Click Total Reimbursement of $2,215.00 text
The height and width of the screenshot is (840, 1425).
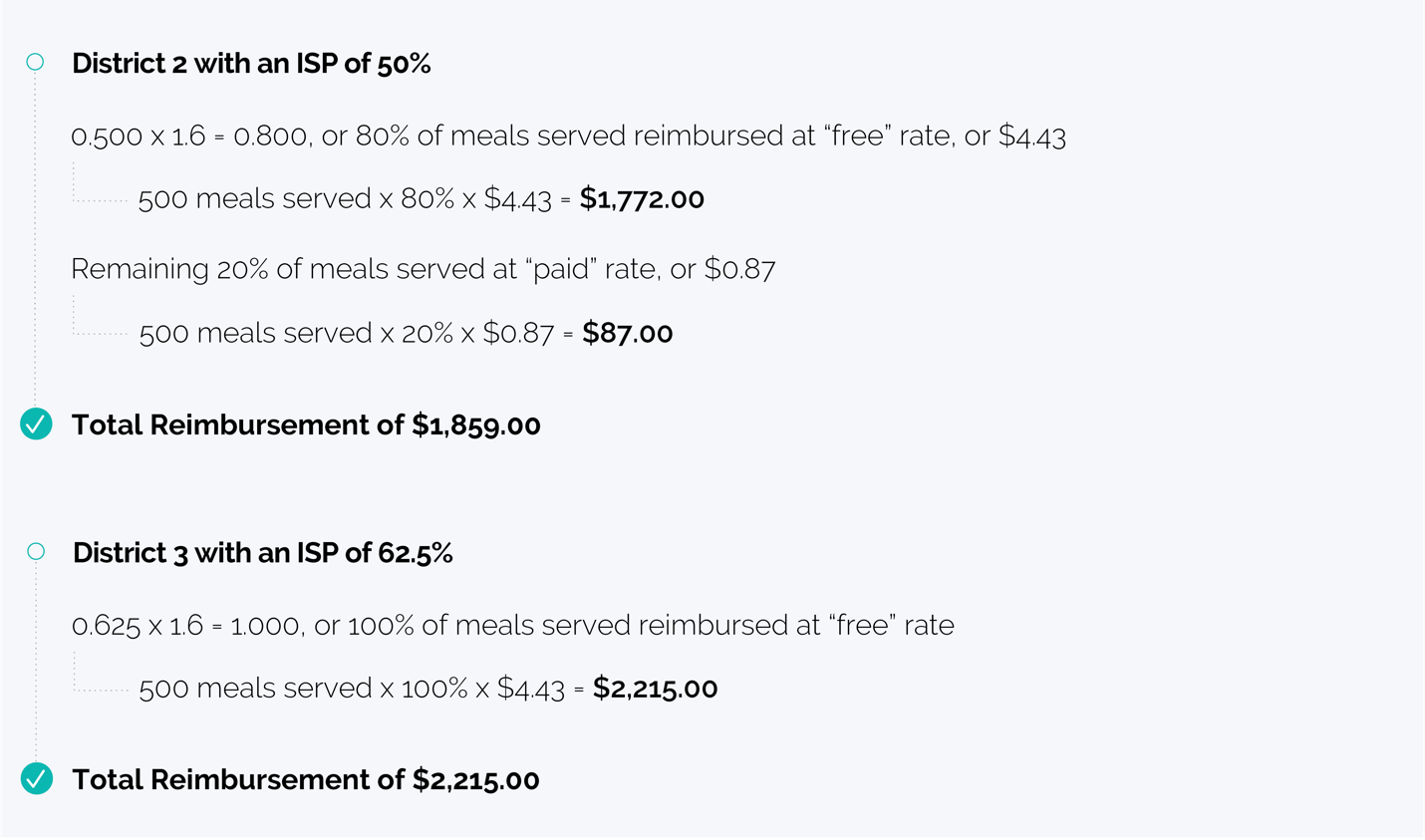[305, 780]
